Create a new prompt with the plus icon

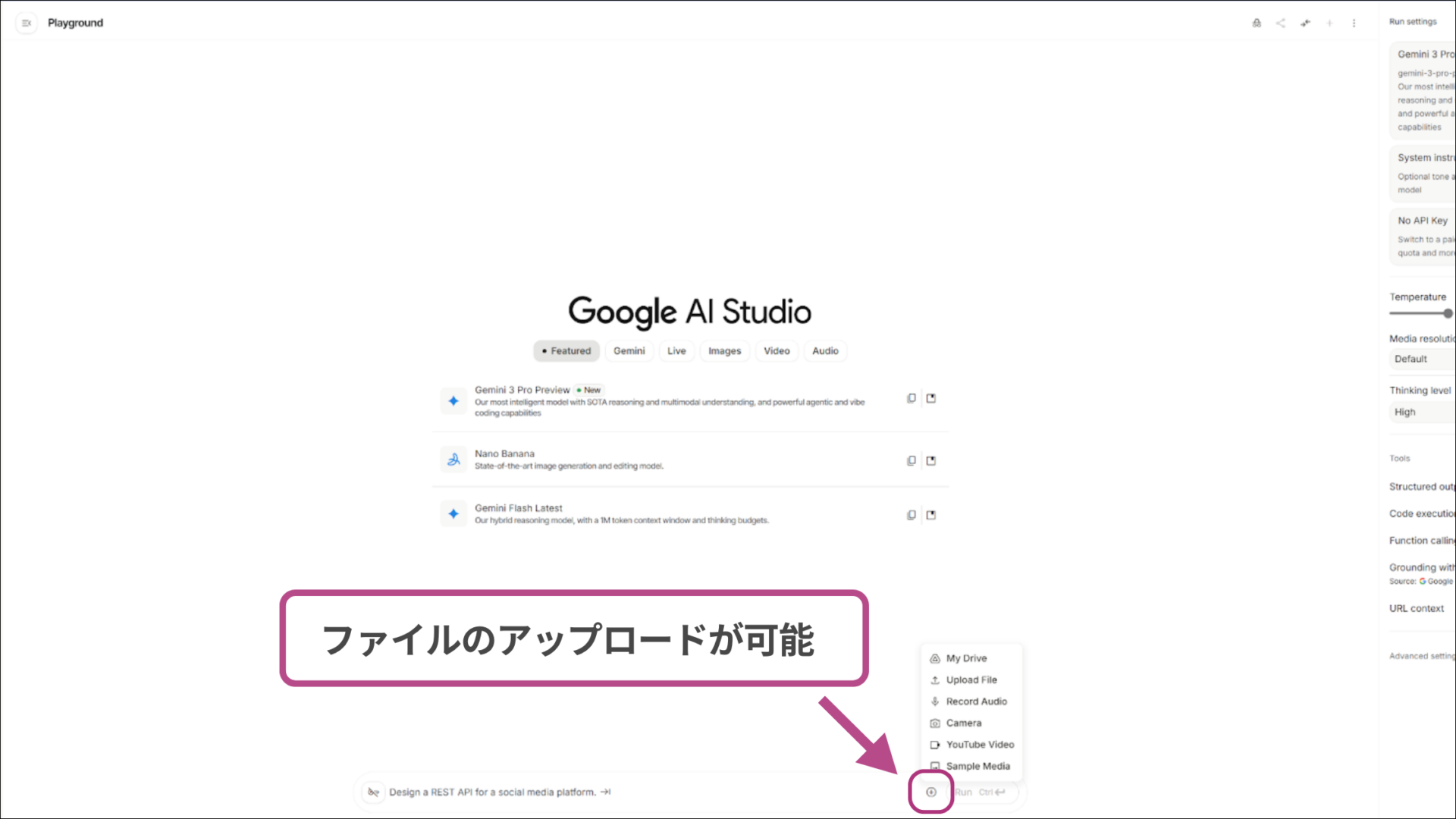point(1329,23)
